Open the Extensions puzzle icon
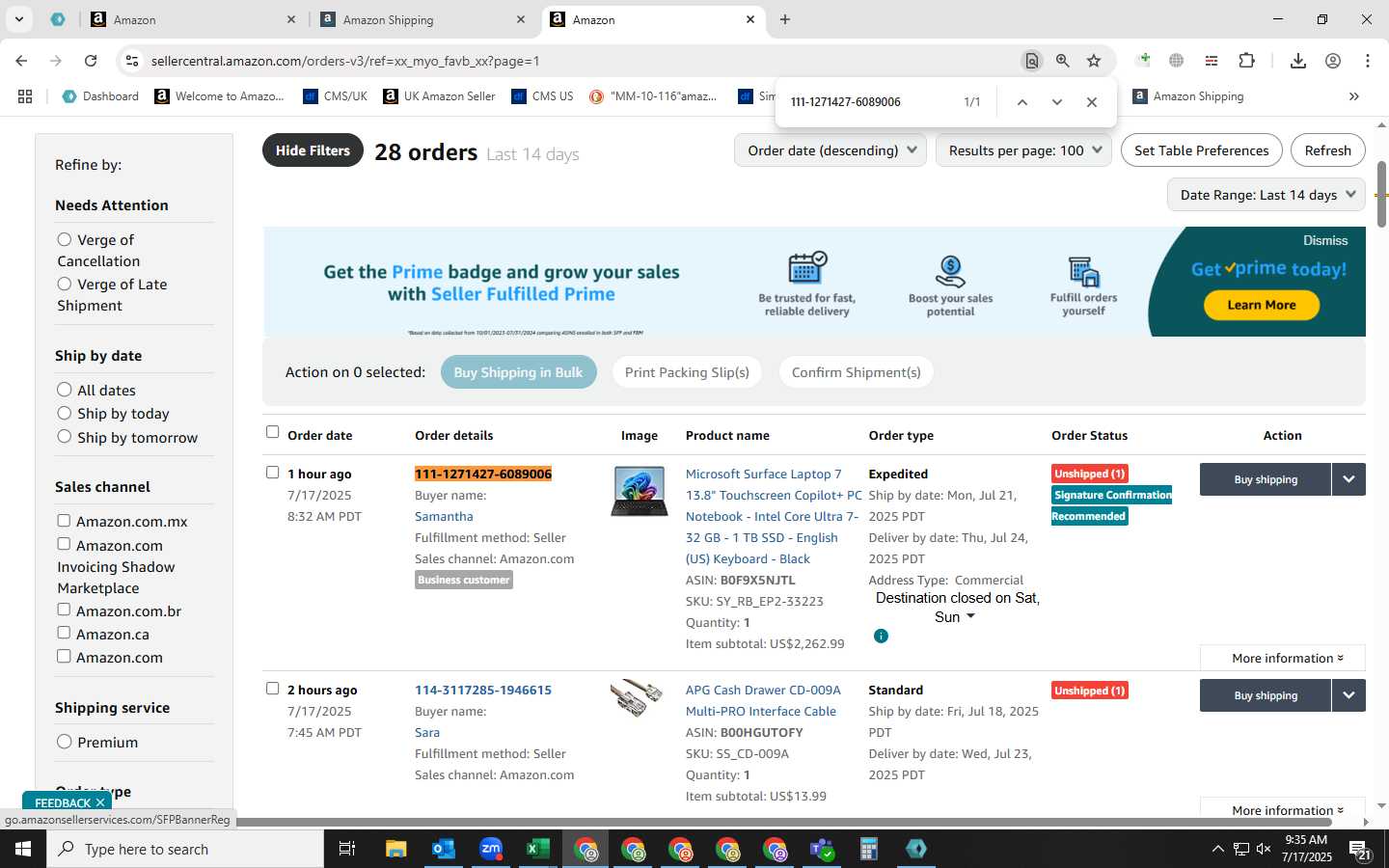The height and width of the screenshot is (868, 1389). pyautogui.click(x=1246, y=61)
